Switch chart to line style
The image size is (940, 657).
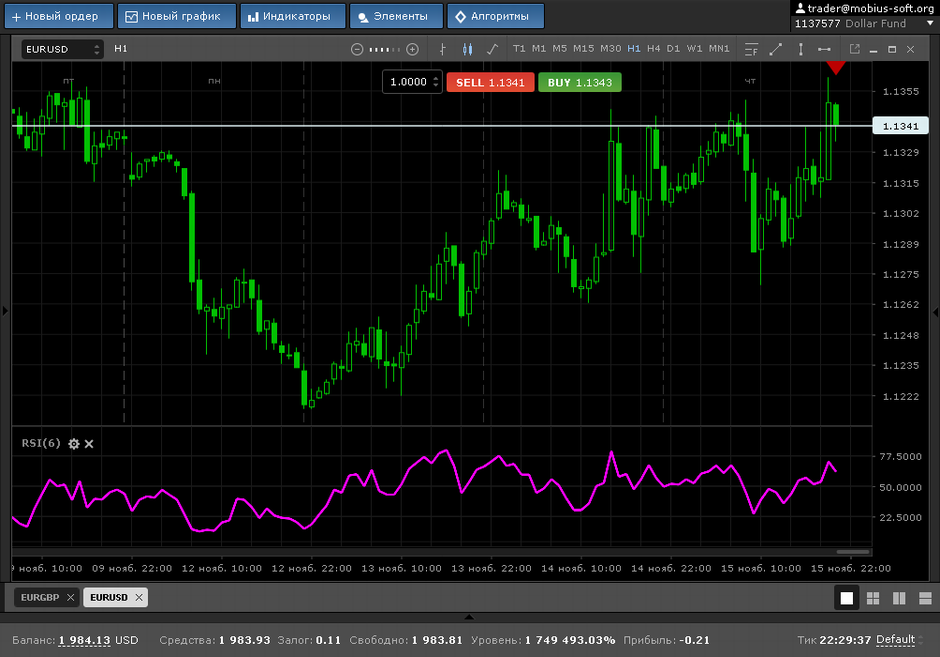(x=492, y=49)
